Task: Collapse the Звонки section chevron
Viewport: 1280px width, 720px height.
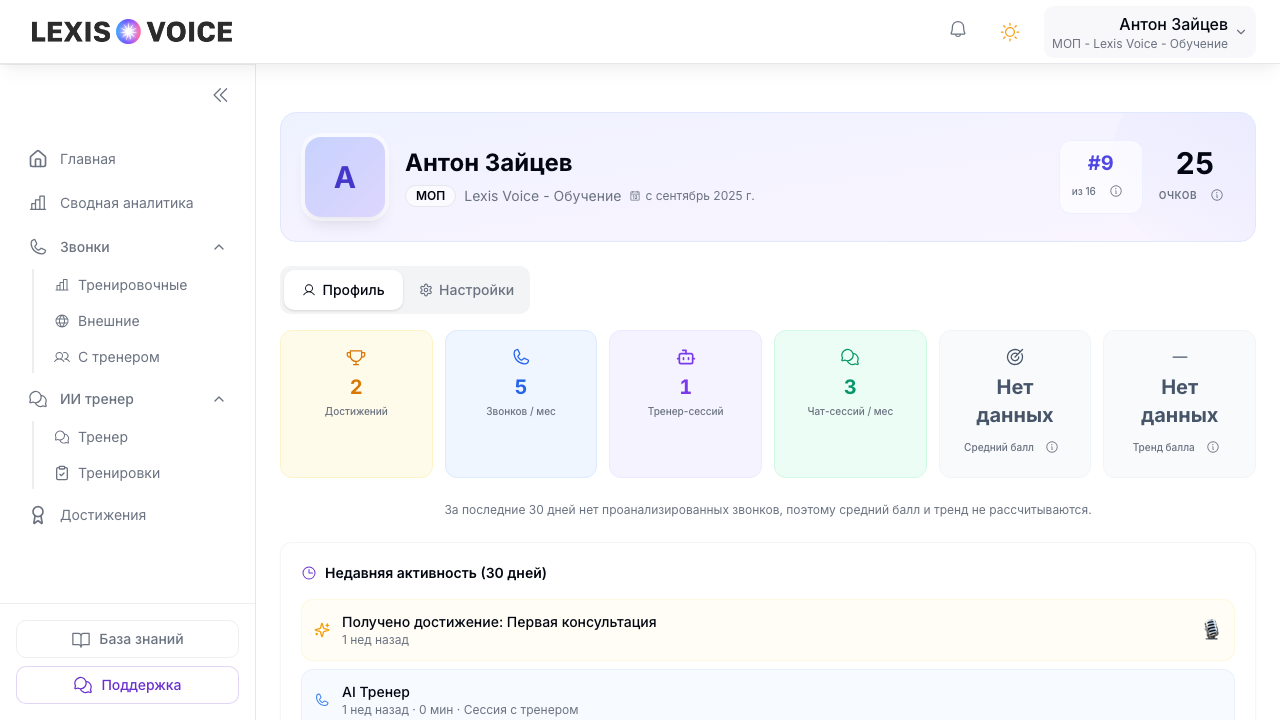Action: point(219,247)
